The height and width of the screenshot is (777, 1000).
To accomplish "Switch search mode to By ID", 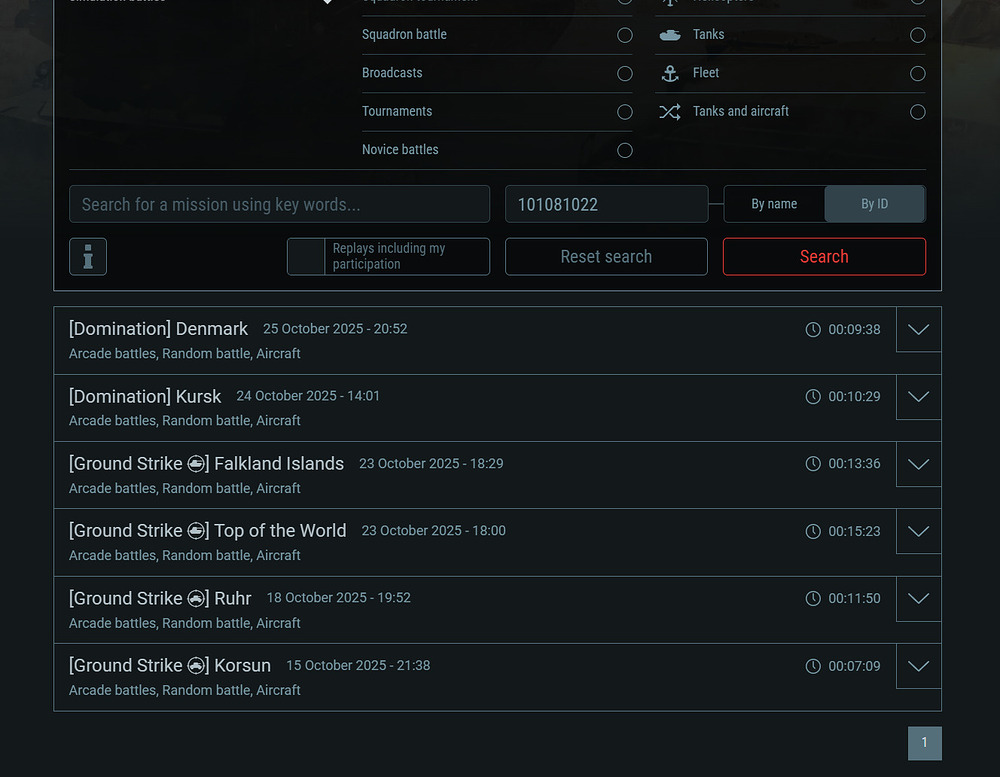I will 874,204.
